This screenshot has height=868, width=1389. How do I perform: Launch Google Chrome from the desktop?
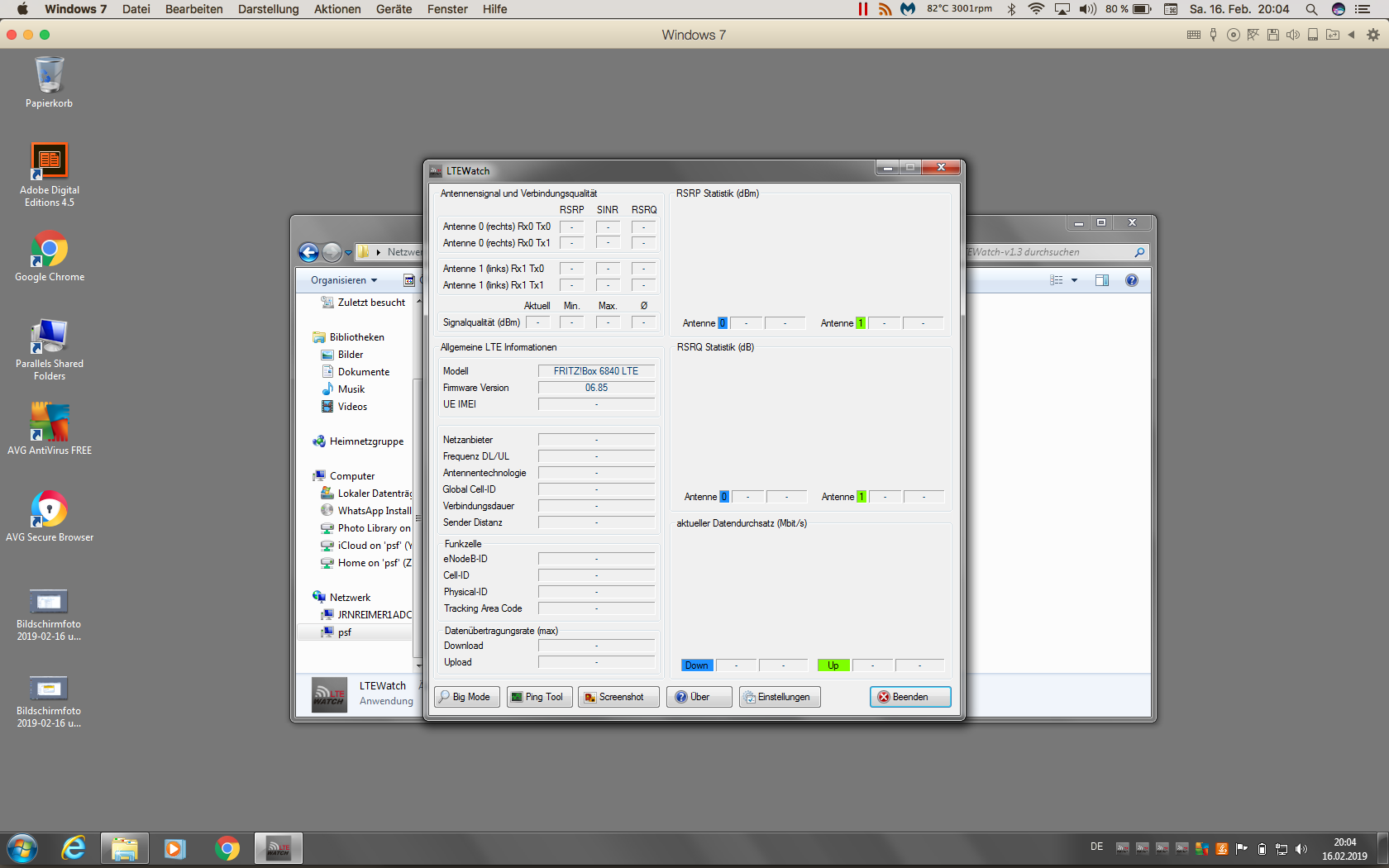coord(49,256)
